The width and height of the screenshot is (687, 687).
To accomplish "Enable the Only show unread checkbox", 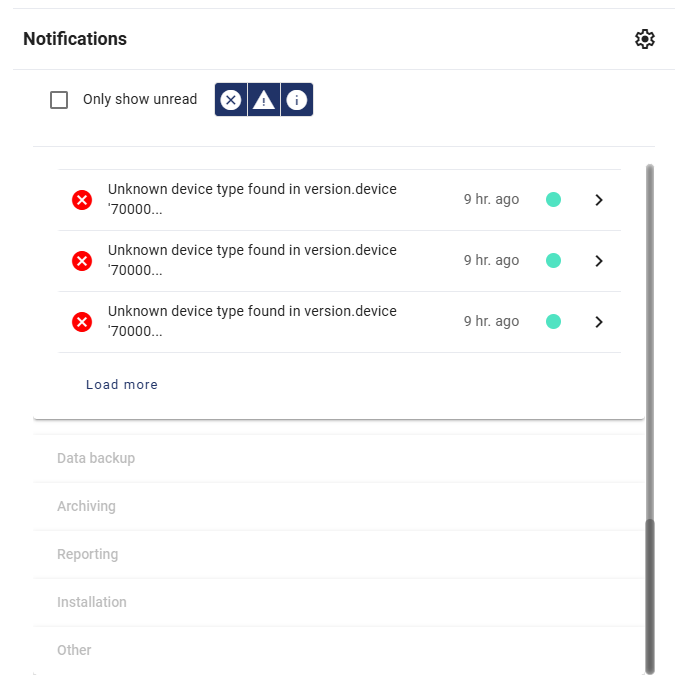I will coord(59,100).
